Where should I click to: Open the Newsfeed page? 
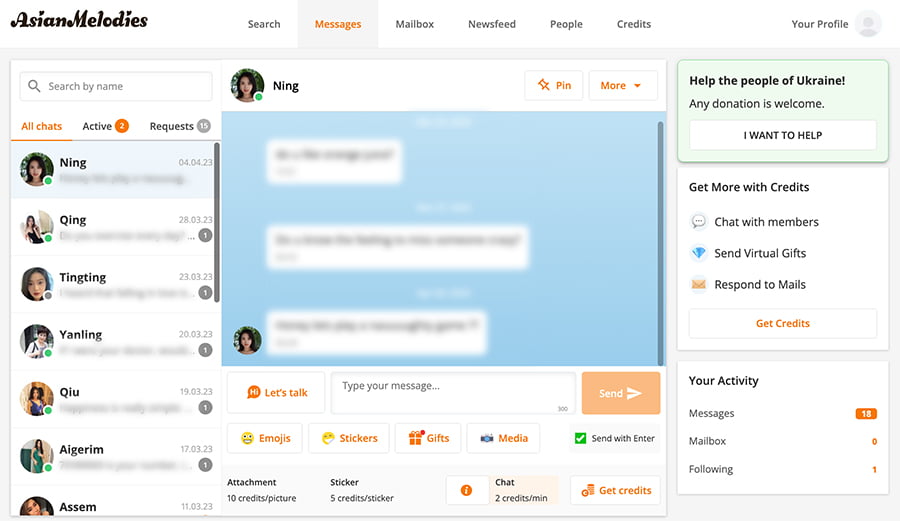click(492, 24)
